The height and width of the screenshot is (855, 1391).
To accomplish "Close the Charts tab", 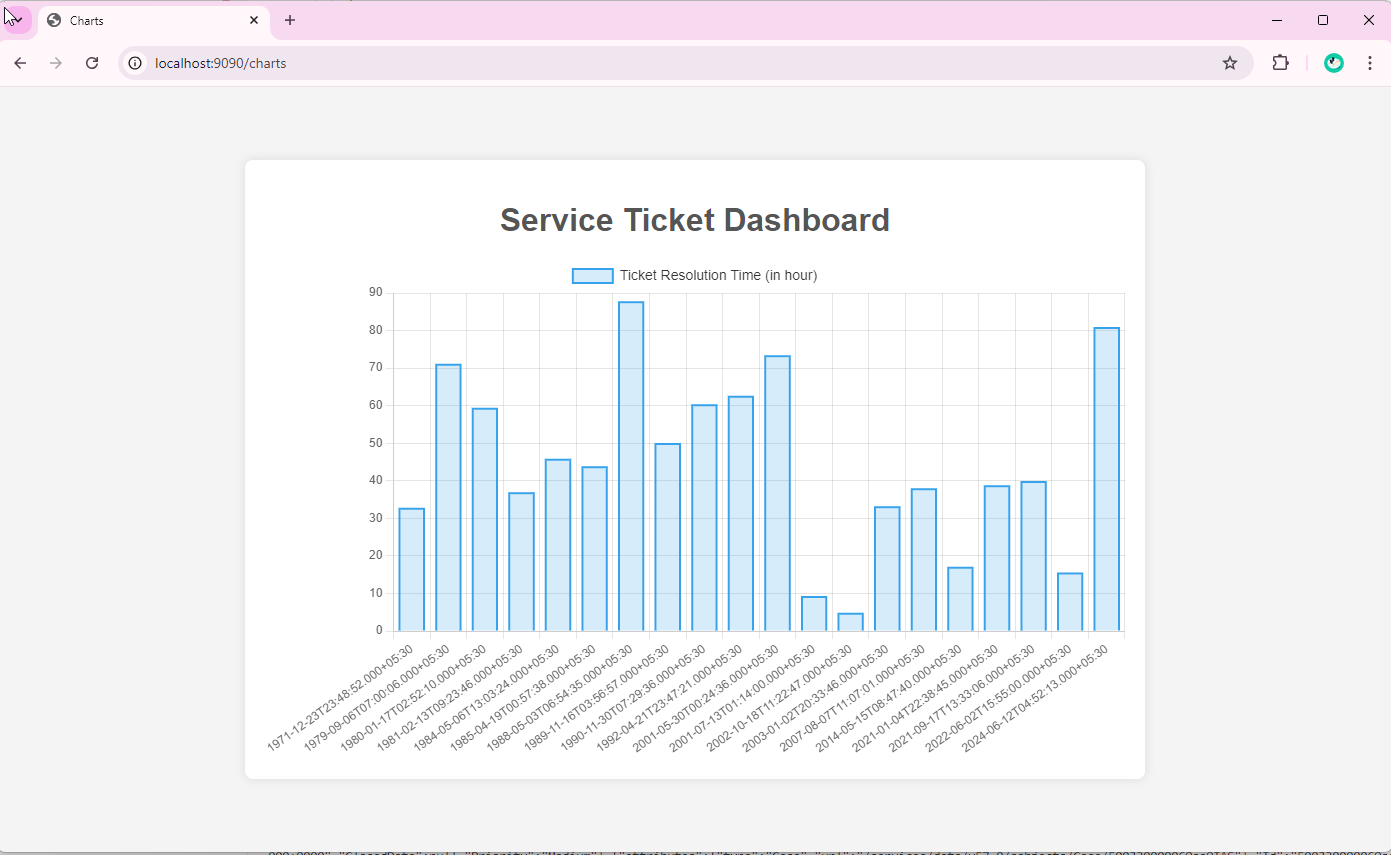I will tap(254, 20).
